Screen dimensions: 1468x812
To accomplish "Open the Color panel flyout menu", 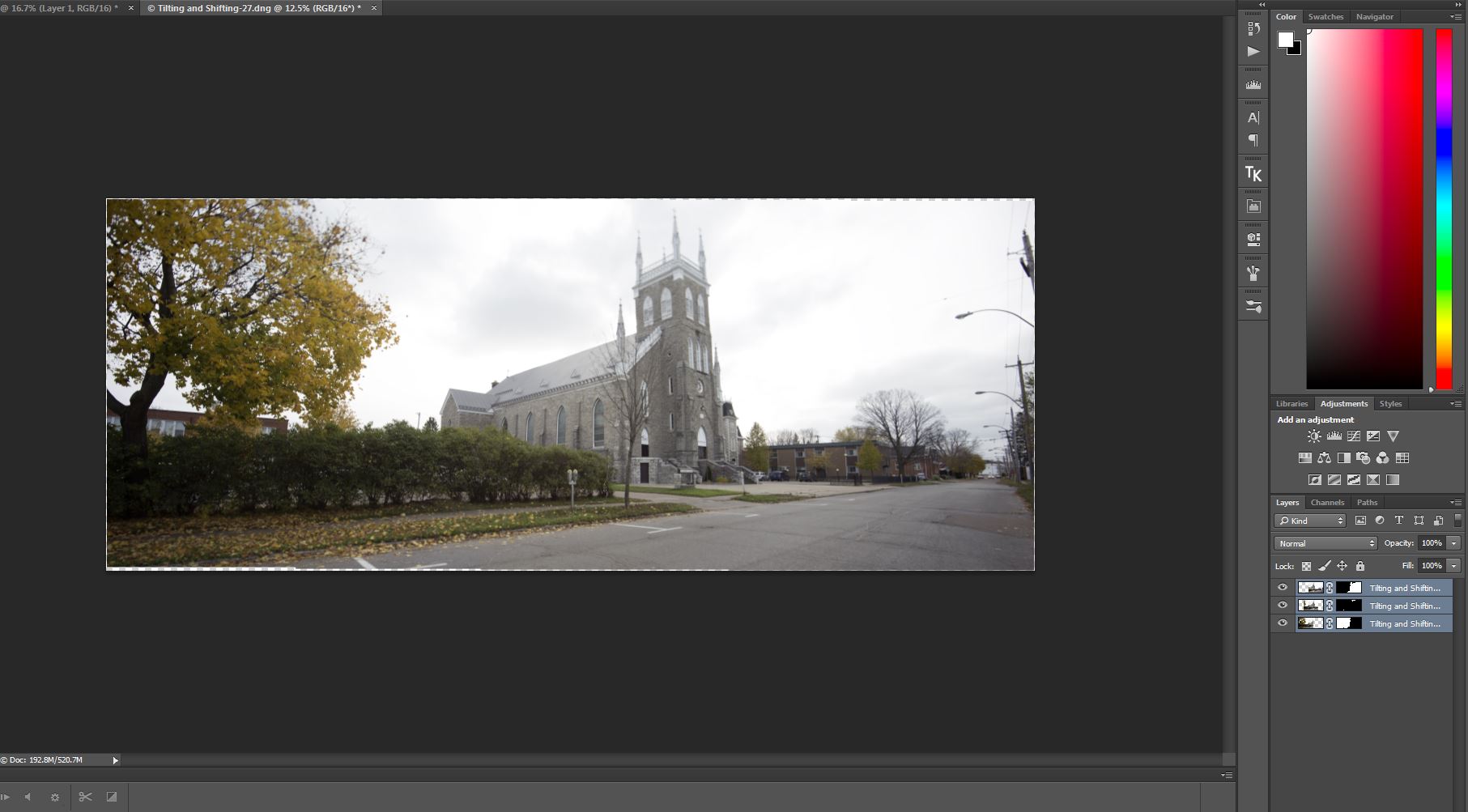I will [x=1456, y=17].
